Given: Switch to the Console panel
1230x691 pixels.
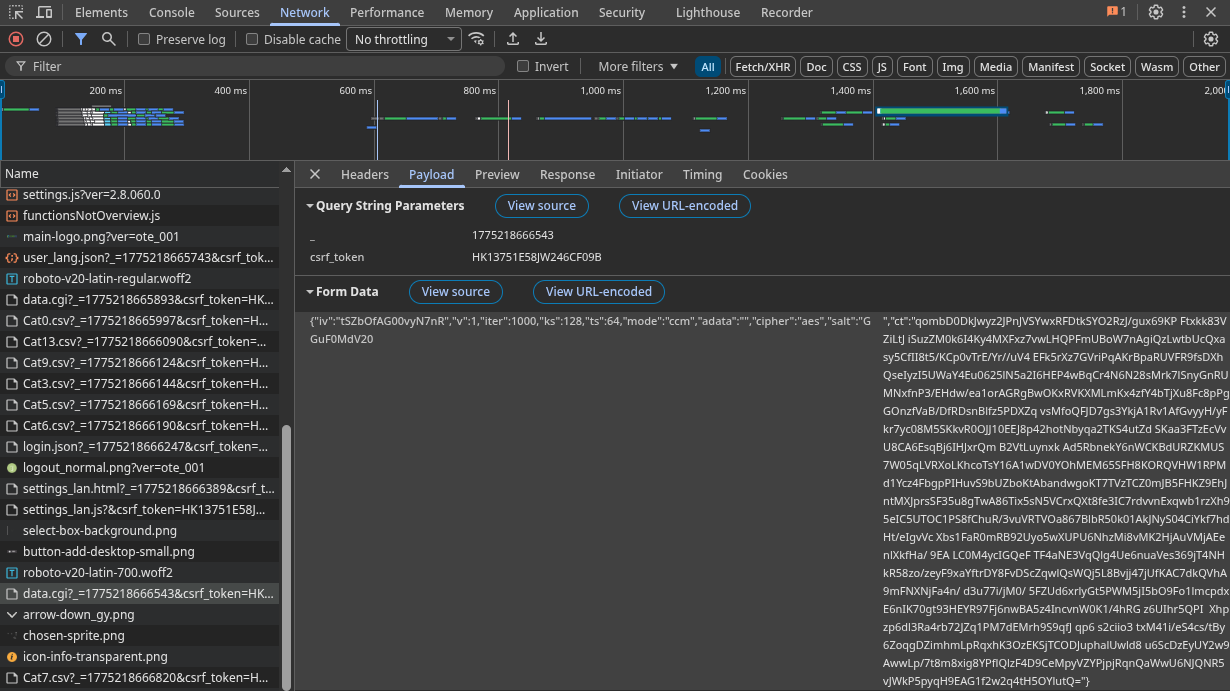Looking at the screenshot, I should [x=171, y=12].
